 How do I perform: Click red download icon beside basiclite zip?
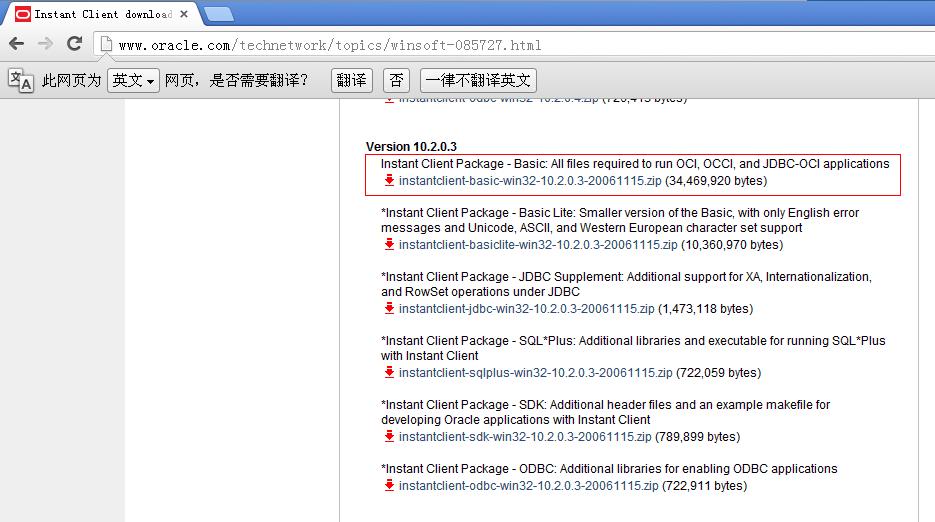[389, 244]
